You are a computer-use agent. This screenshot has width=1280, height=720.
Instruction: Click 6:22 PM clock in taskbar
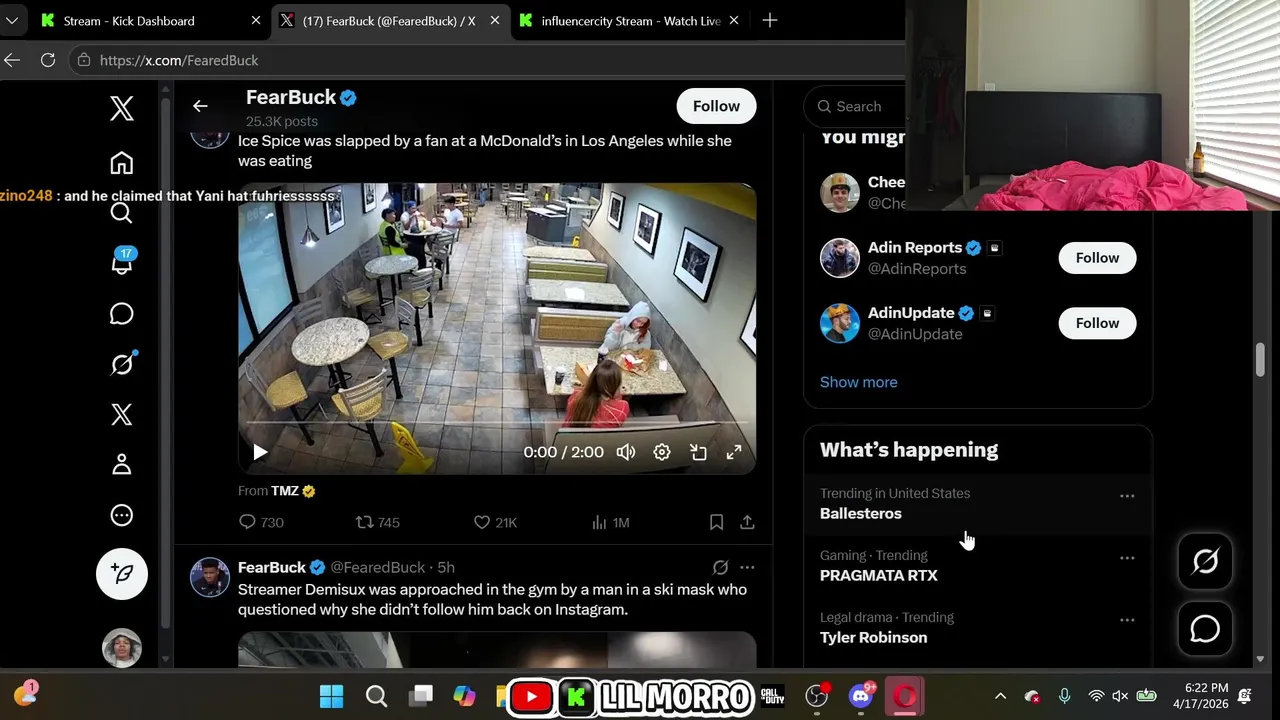point(1206,688)
